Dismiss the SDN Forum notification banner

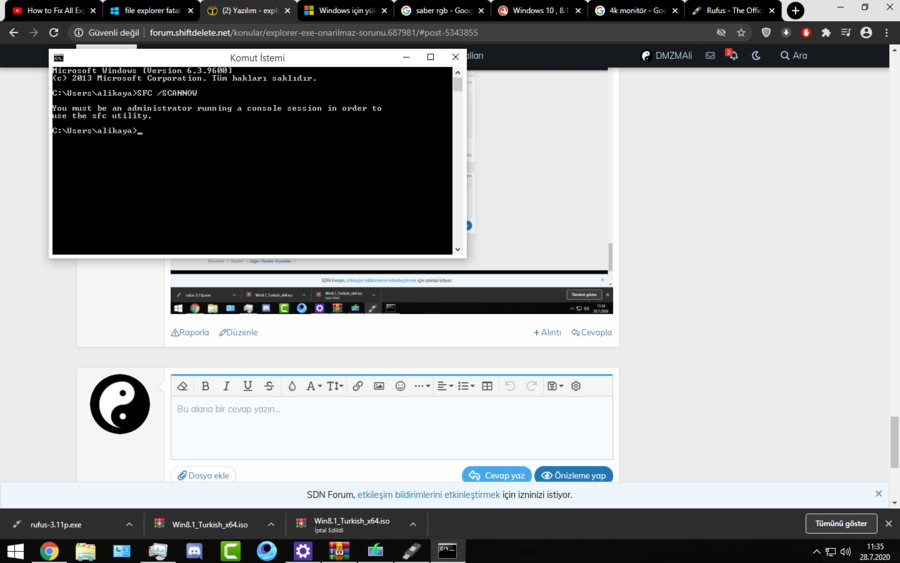coord(878,494)
